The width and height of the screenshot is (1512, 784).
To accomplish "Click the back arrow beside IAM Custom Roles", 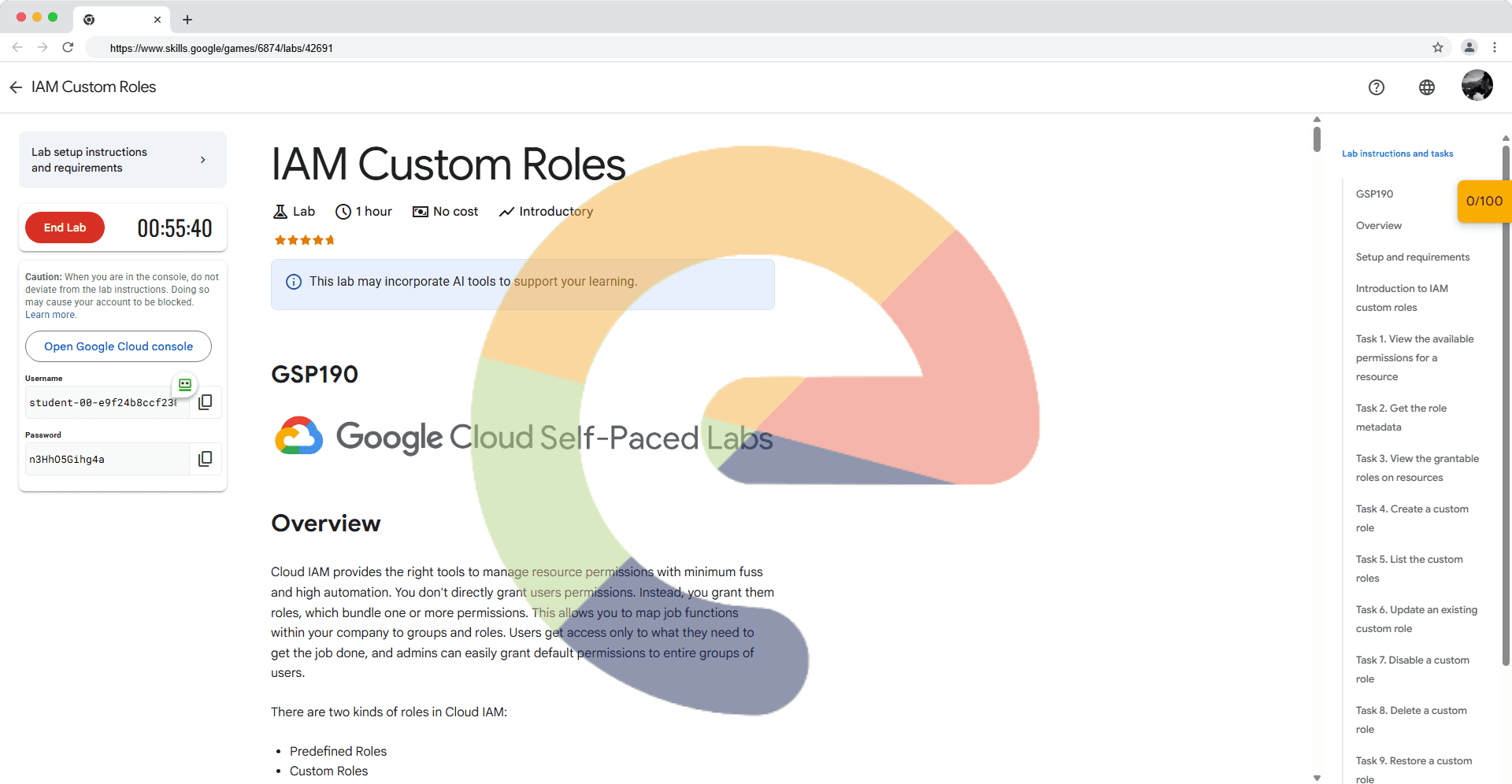I will pos(16,87).
